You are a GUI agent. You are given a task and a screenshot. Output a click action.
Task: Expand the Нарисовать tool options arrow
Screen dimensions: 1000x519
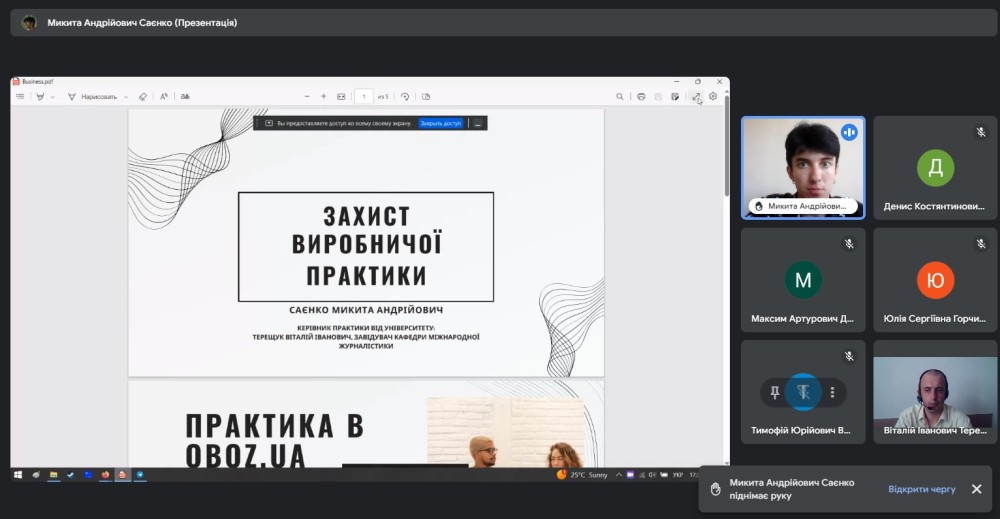click(126, 97)
